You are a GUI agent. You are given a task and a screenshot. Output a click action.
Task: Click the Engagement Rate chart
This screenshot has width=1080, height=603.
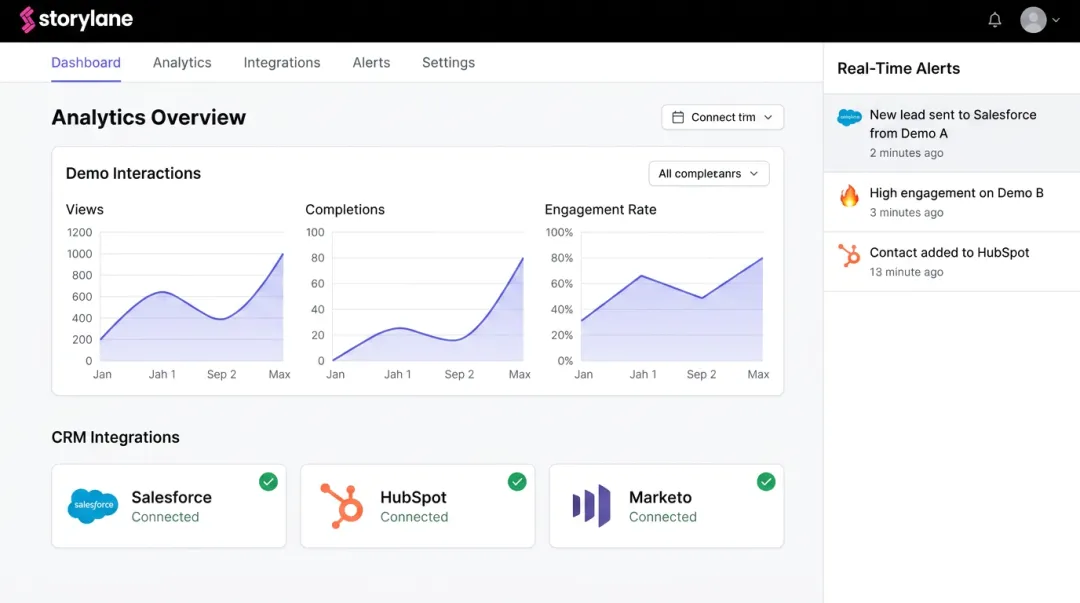[672, 296]
